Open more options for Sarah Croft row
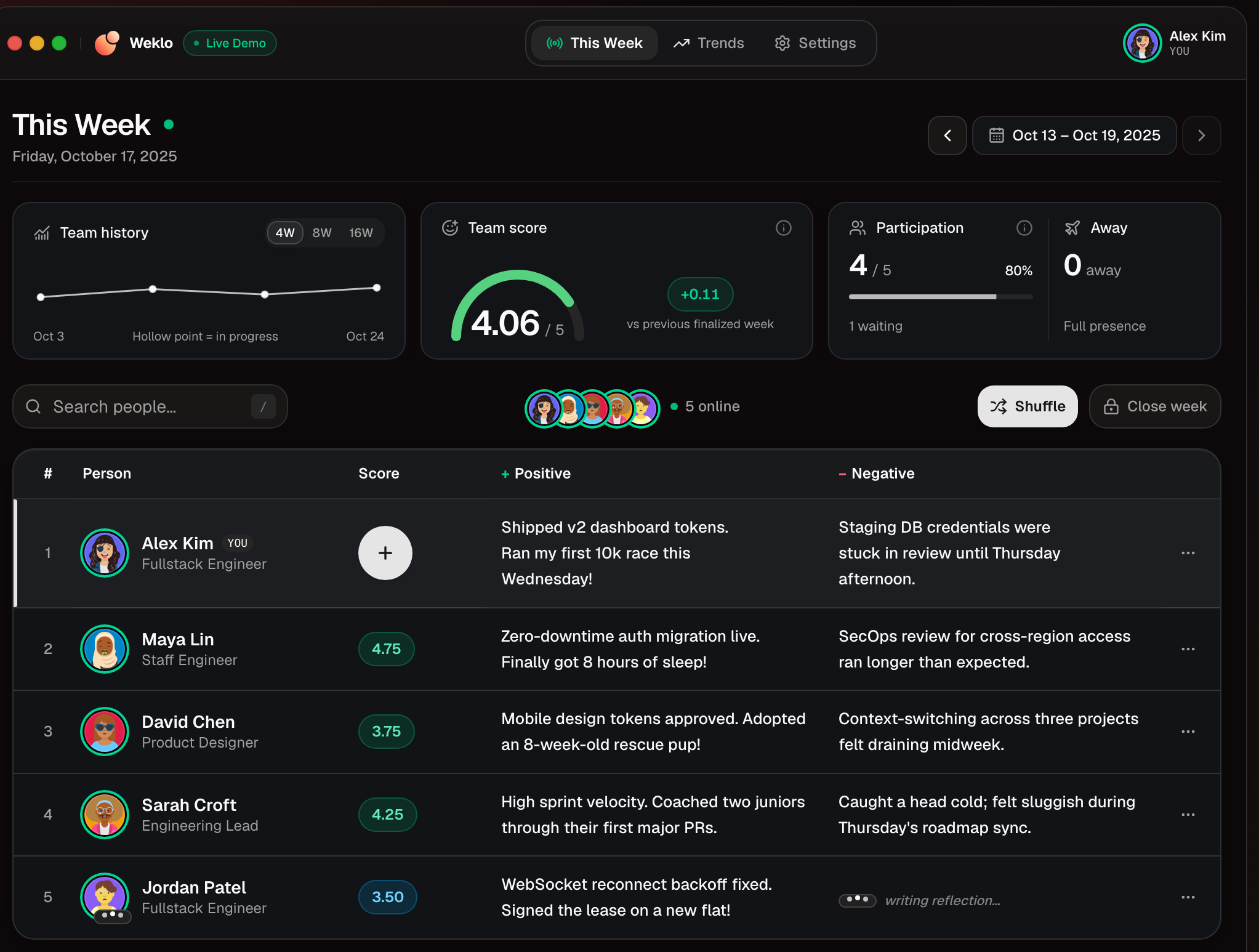Screen dimensions: 1259x952 [x=1188, y=815]
